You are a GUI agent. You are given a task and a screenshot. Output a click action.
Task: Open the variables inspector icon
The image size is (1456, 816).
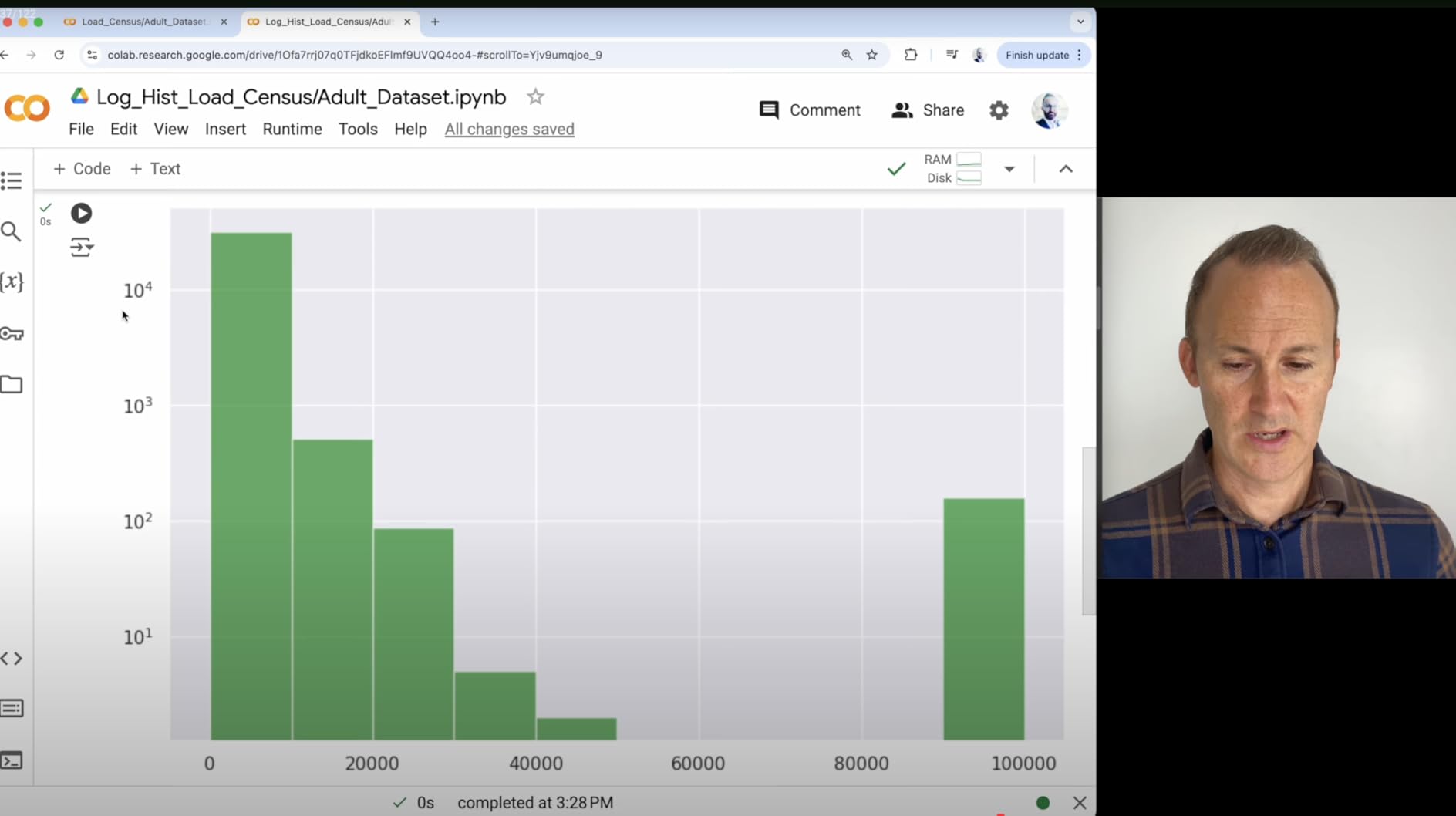(12, 282)
